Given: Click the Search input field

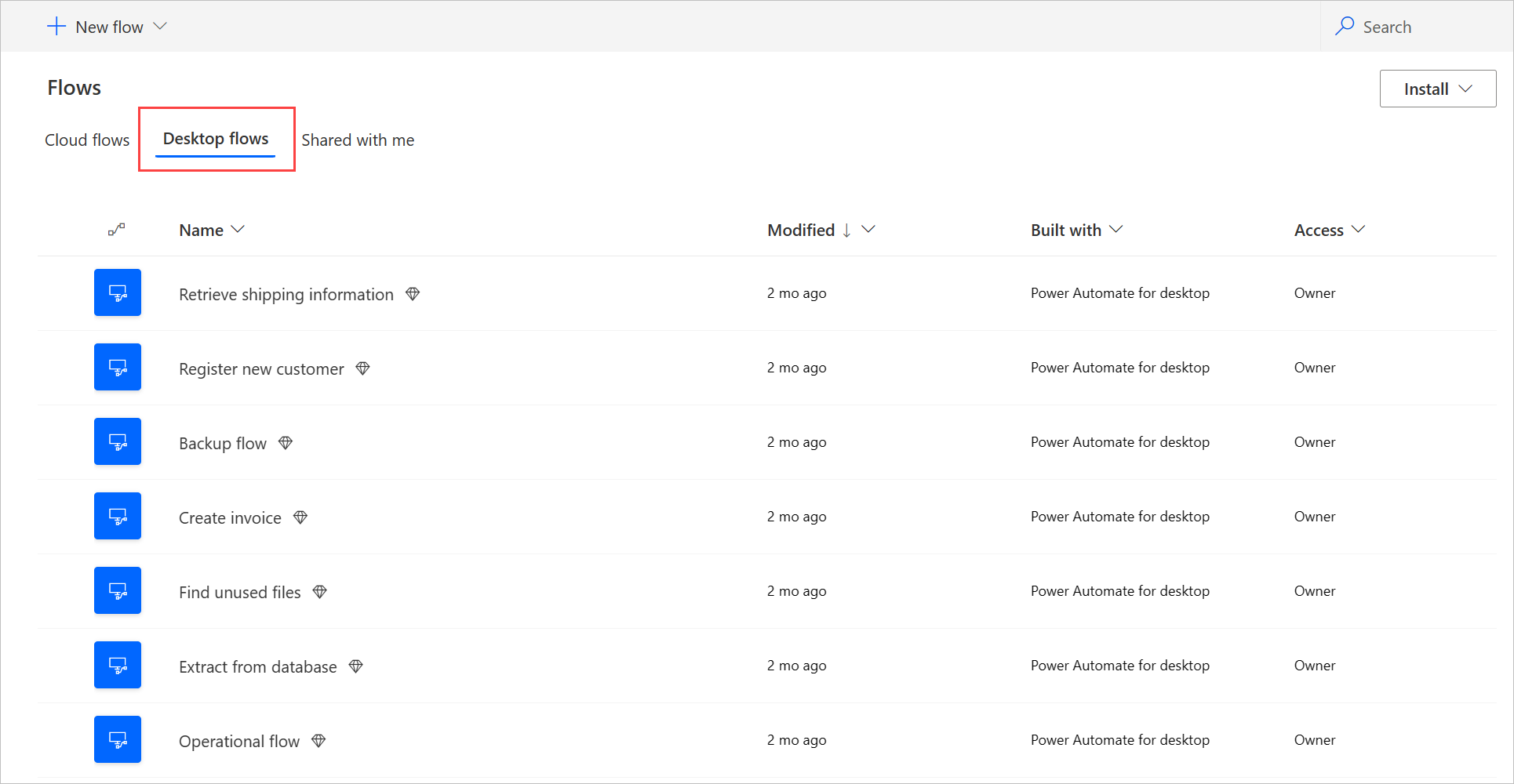Looking at the screenshot, I should click(x=1417, y=27).
